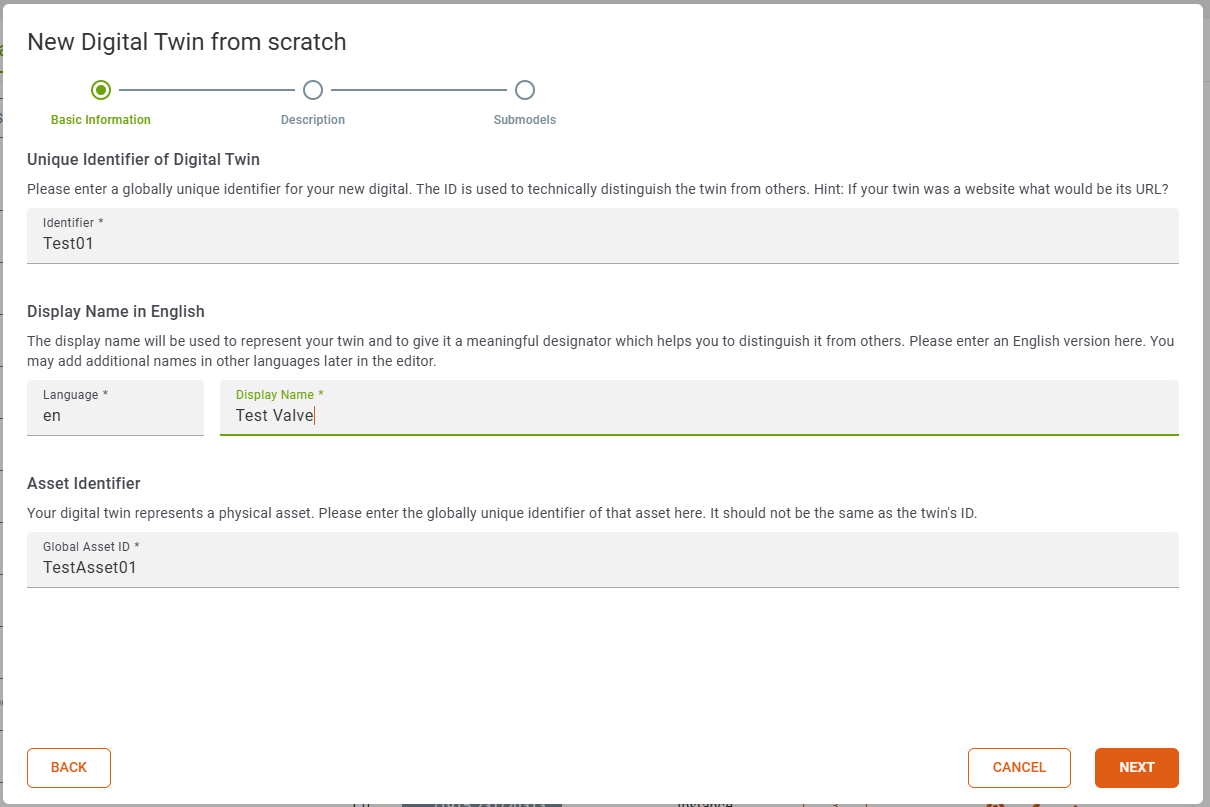Image resolution: width=1210 pixels, height=807 pixels.
Task: Focus the Identifier field containing Test01
Action: click(x=602, y=243)
